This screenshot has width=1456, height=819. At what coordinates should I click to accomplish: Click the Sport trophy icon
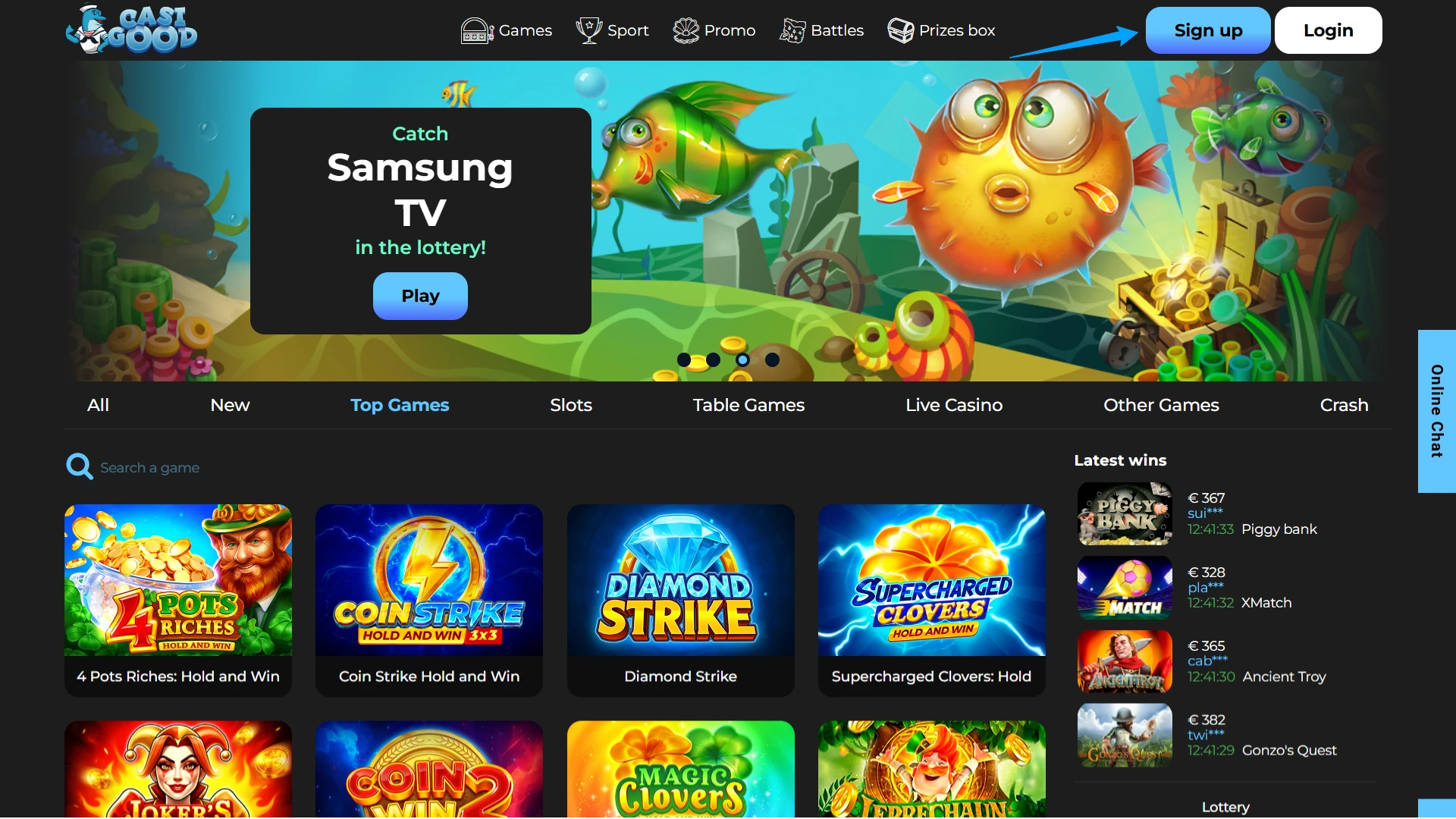pos(588,30)
